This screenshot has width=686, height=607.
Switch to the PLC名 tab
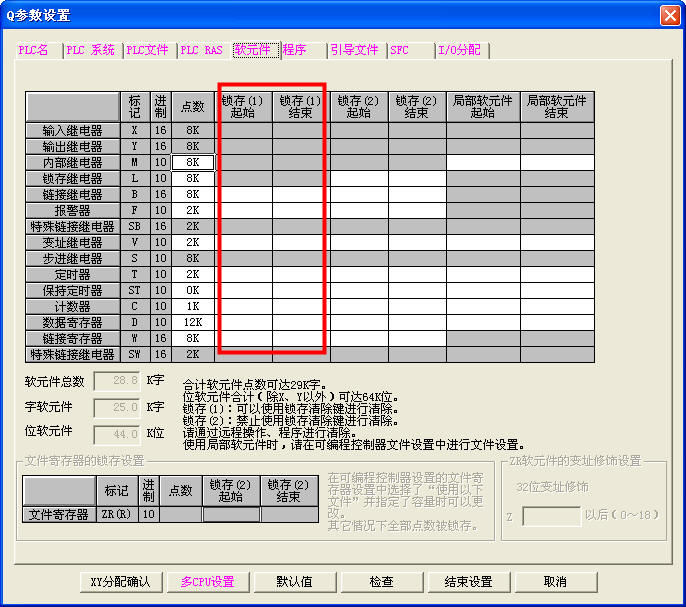pyautogui.click(x=34, y=50)
